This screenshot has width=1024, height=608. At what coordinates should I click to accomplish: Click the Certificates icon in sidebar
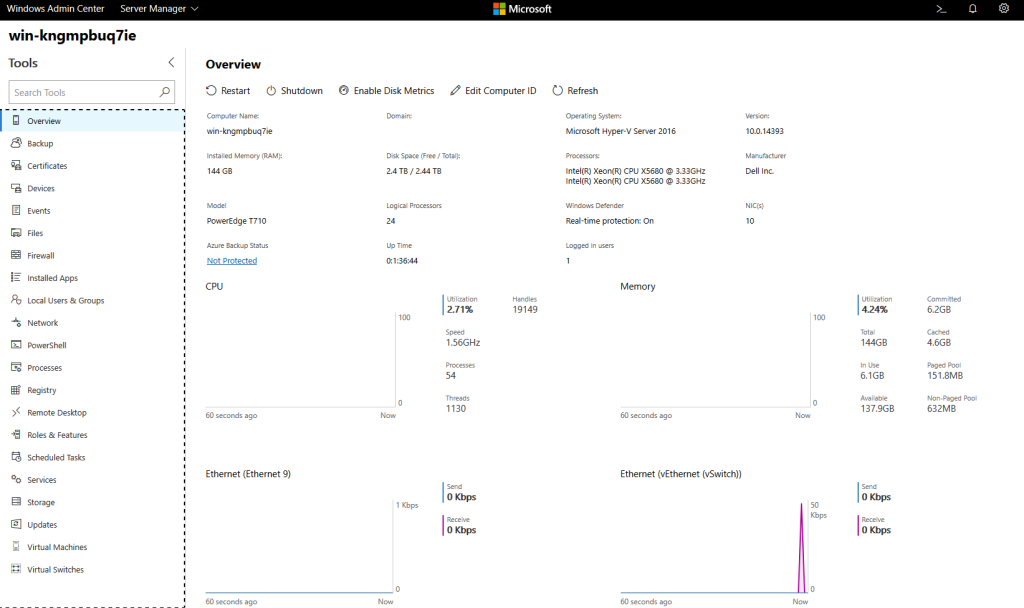[x=16, y=165]
